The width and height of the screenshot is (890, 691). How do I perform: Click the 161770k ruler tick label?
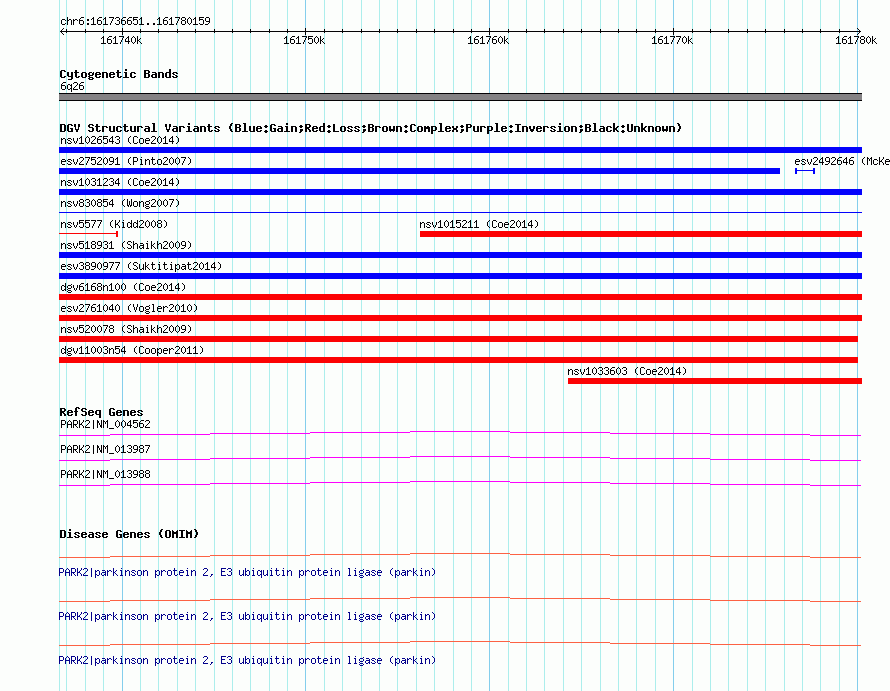point(672,40)
